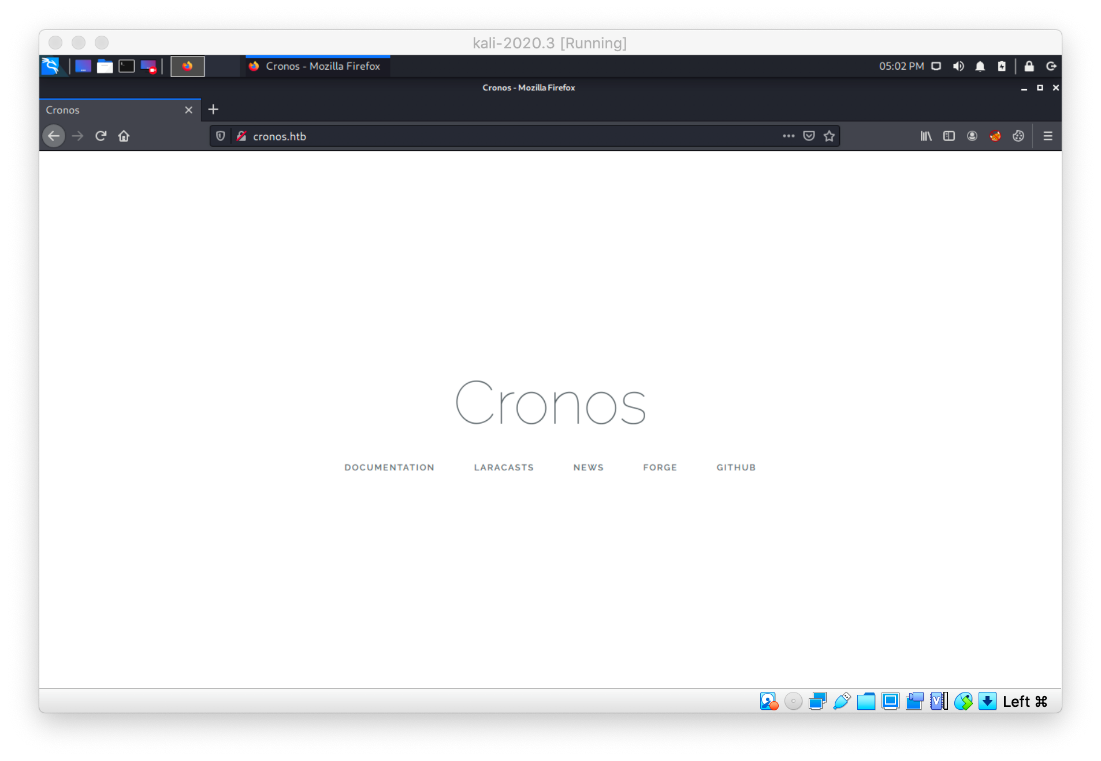Select the Firefox window in the taskbar
This screenshot has height=761, width=1101.
coord(317,66)
